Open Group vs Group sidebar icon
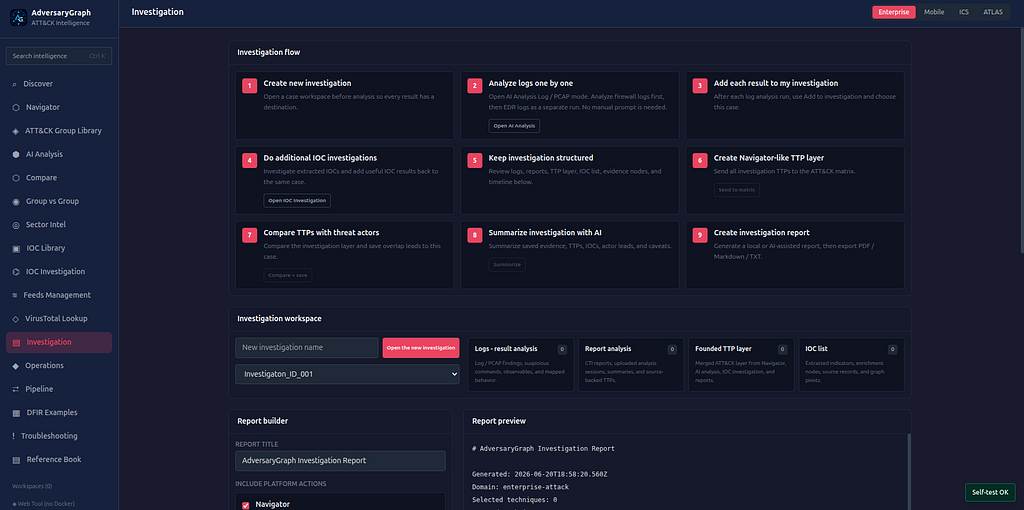Screen dimensions: 1024x510 click(16, 201)
